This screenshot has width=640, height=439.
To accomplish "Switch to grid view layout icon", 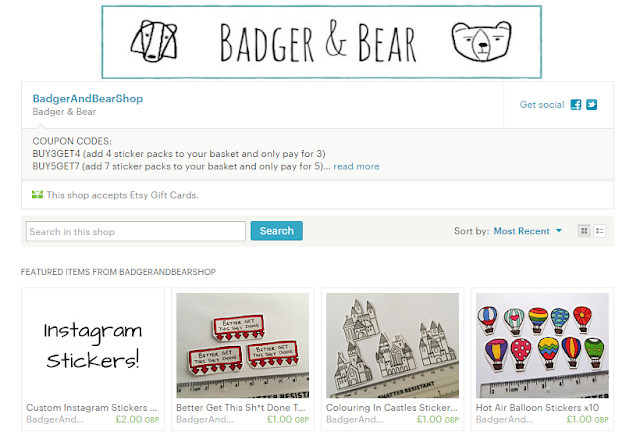I will click(584, 231).
